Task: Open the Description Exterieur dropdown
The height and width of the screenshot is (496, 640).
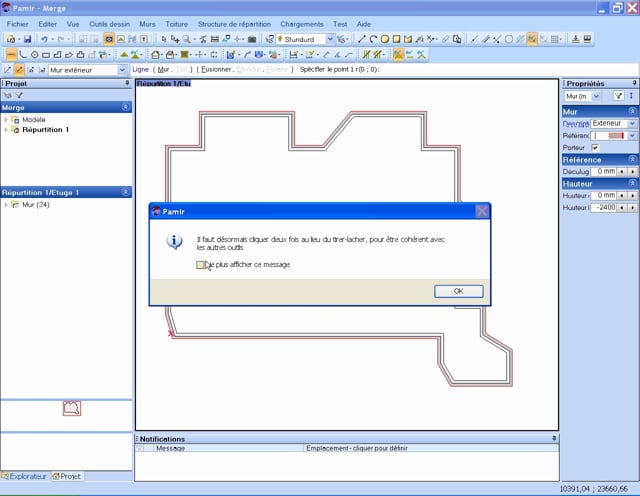Action: click(632, 123)
